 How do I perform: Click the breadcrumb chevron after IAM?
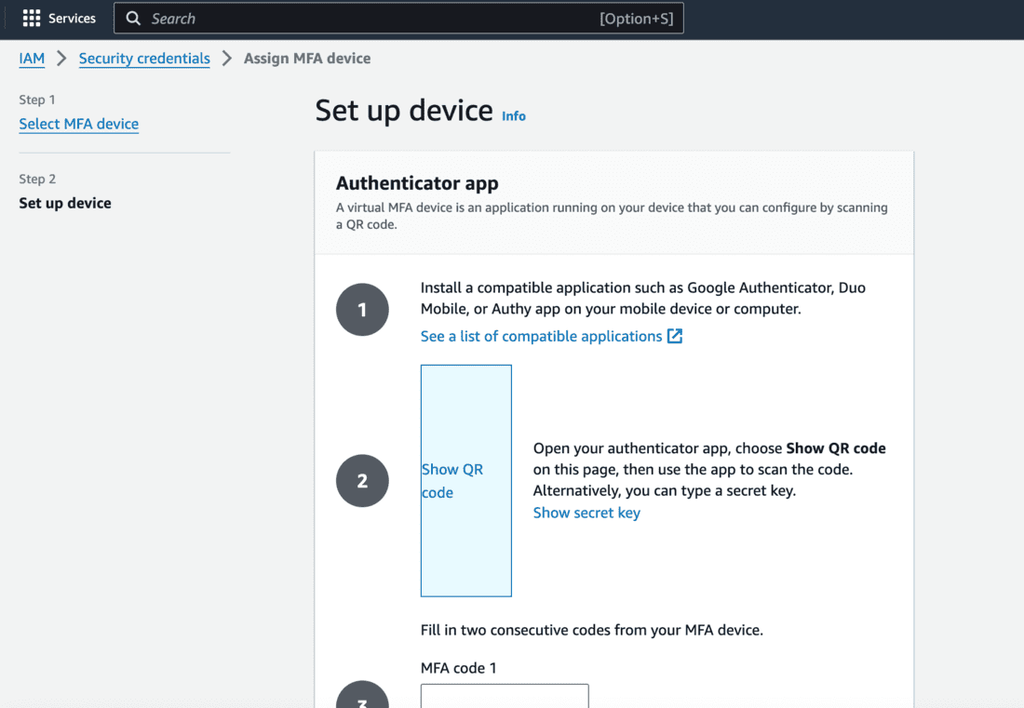(61, 58)
